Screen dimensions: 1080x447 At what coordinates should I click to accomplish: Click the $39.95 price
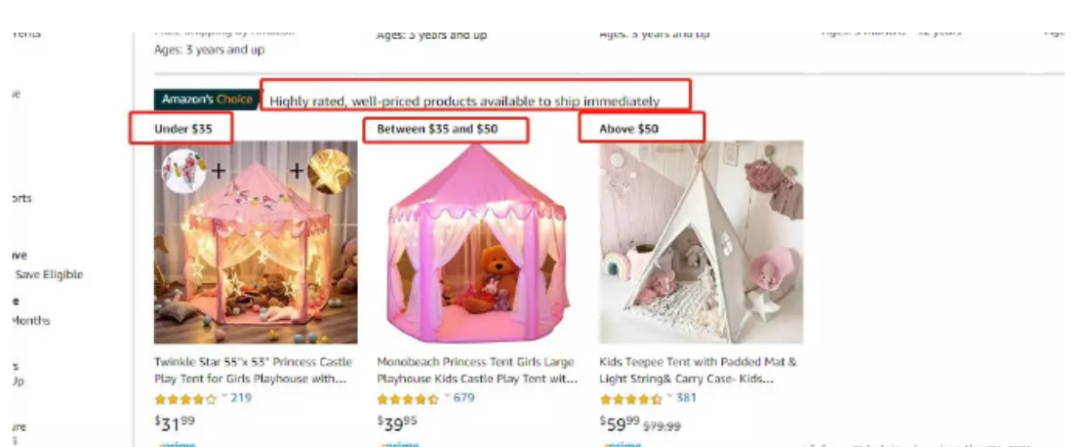[x=397, y=422]
